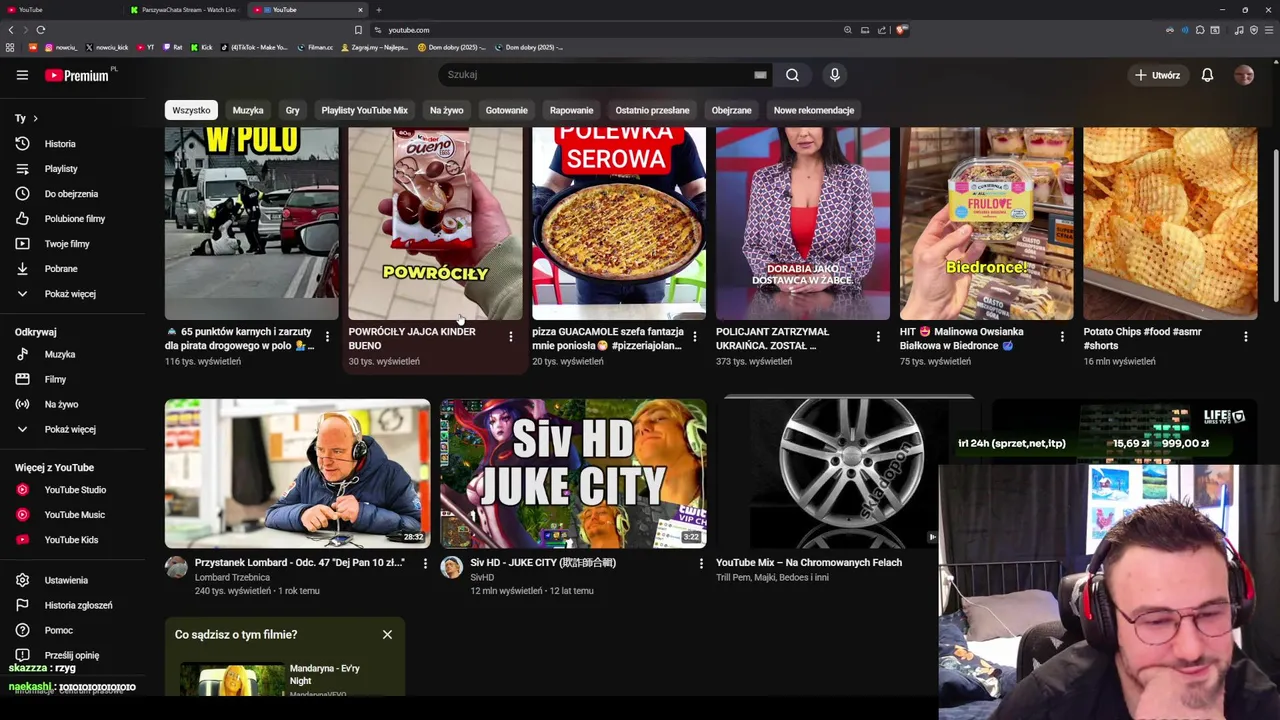The width and height of the screenshot is (1280, 720).
Task: Open Muzyka under Odkrywaj
Action: (x=59, y=354)
